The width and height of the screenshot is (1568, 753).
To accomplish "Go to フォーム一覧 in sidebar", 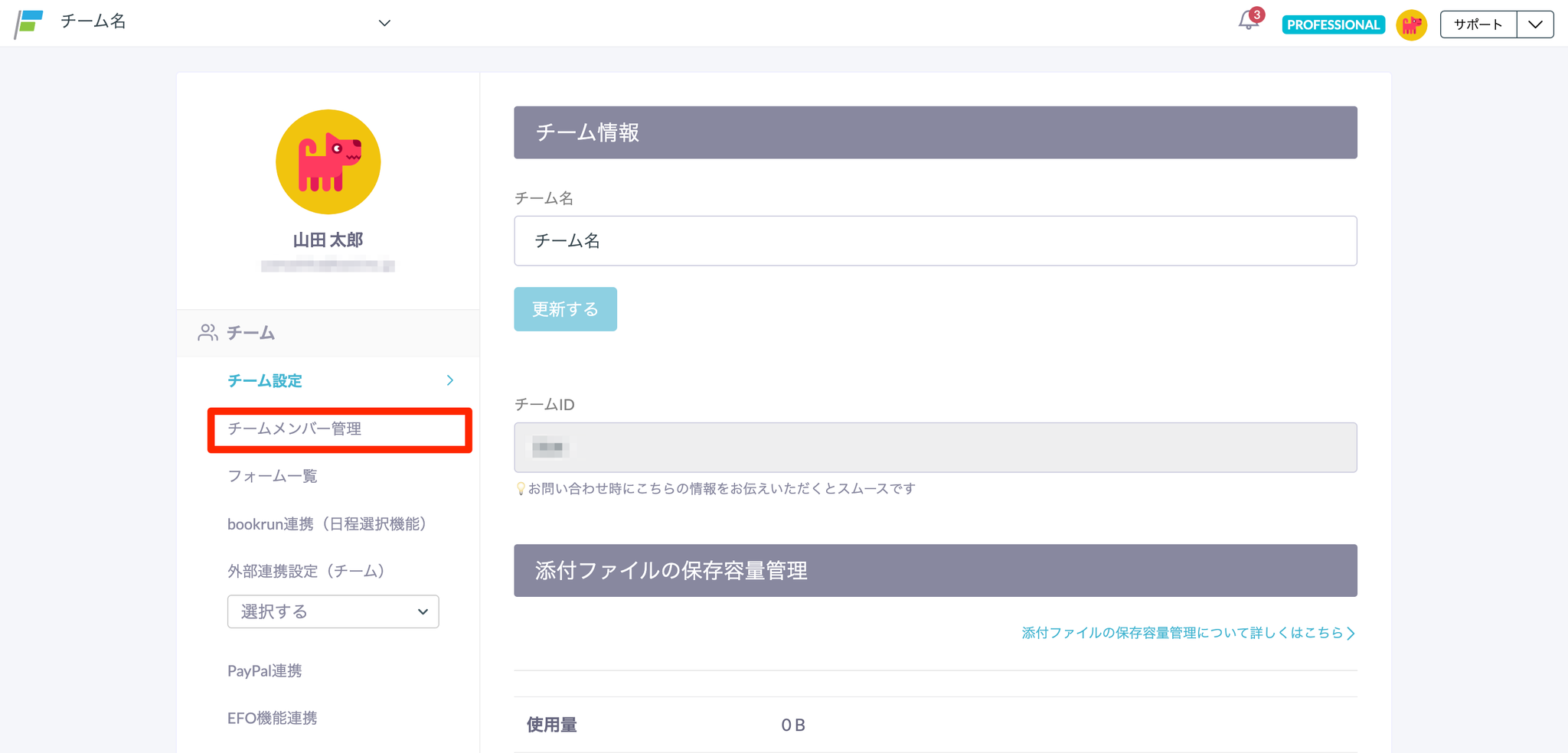I will pyautogui.click(x=273, y=477).
